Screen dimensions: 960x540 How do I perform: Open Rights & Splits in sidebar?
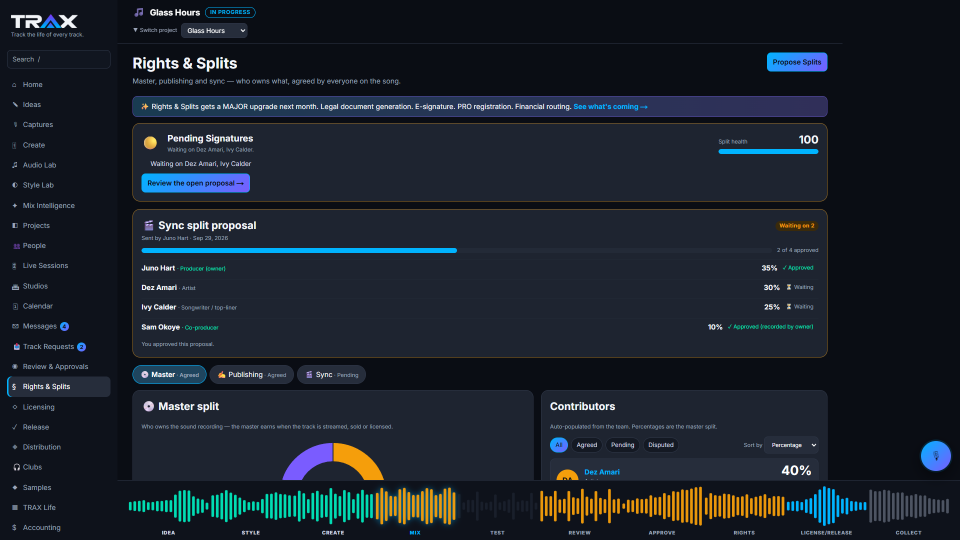(59, 387)
